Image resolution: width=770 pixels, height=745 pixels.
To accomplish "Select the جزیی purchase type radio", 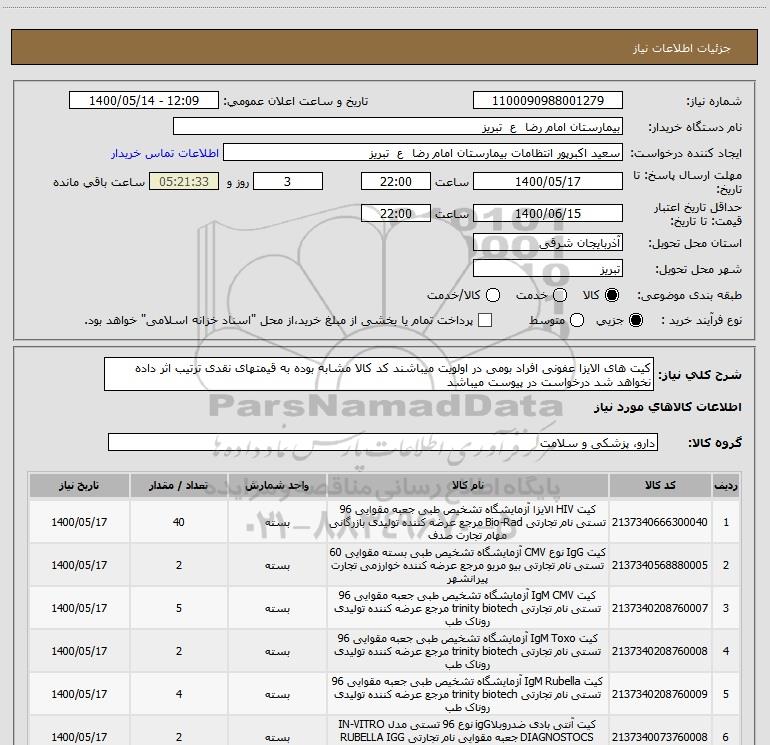I will coord(636,320).
